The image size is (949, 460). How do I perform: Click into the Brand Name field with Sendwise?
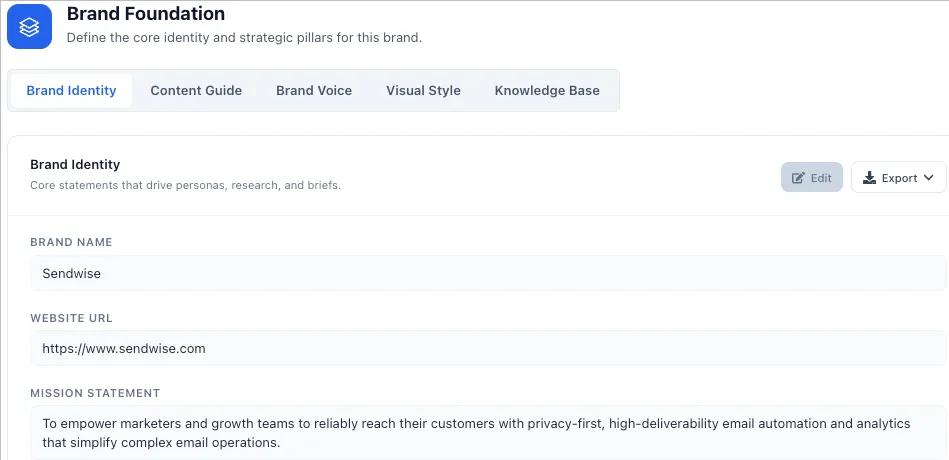click(x=488, y=273)
